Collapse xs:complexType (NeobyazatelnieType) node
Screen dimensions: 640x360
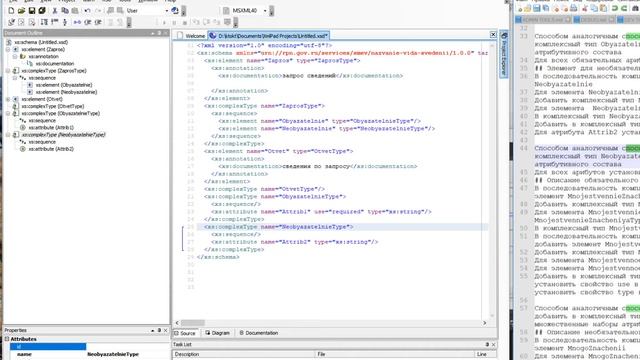pyautogui.click(x=8, y=135)
